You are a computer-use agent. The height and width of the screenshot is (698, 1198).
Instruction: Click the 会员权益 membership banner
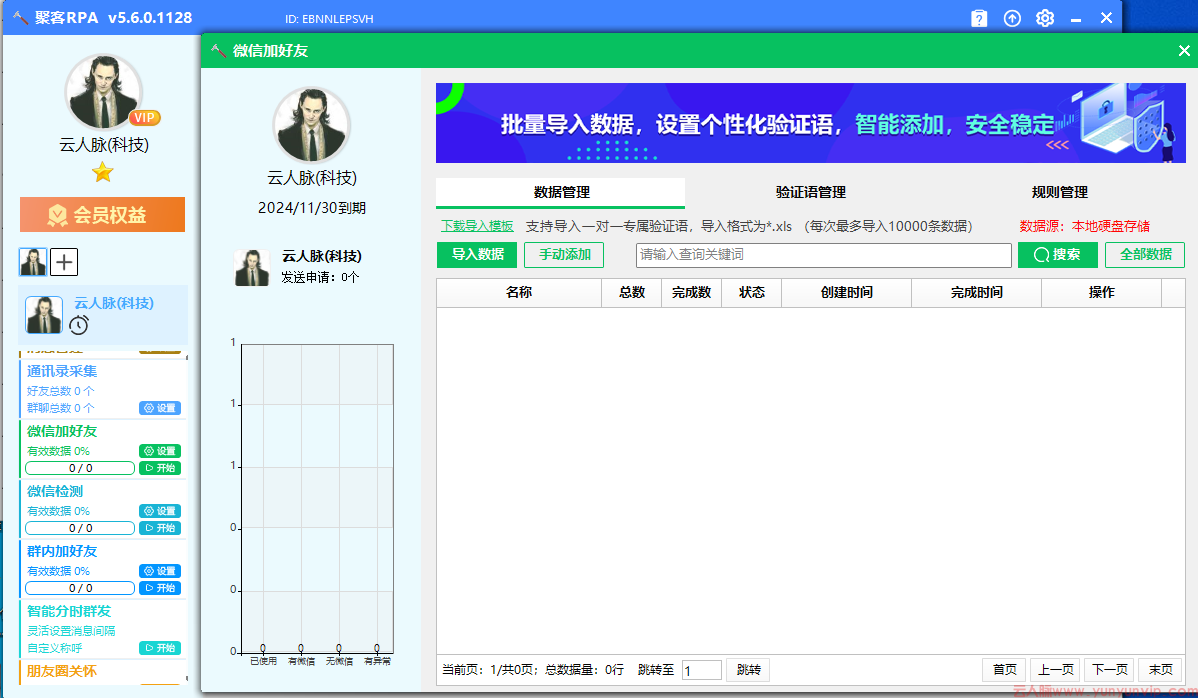pyautogui.click(x=102, y=215)
